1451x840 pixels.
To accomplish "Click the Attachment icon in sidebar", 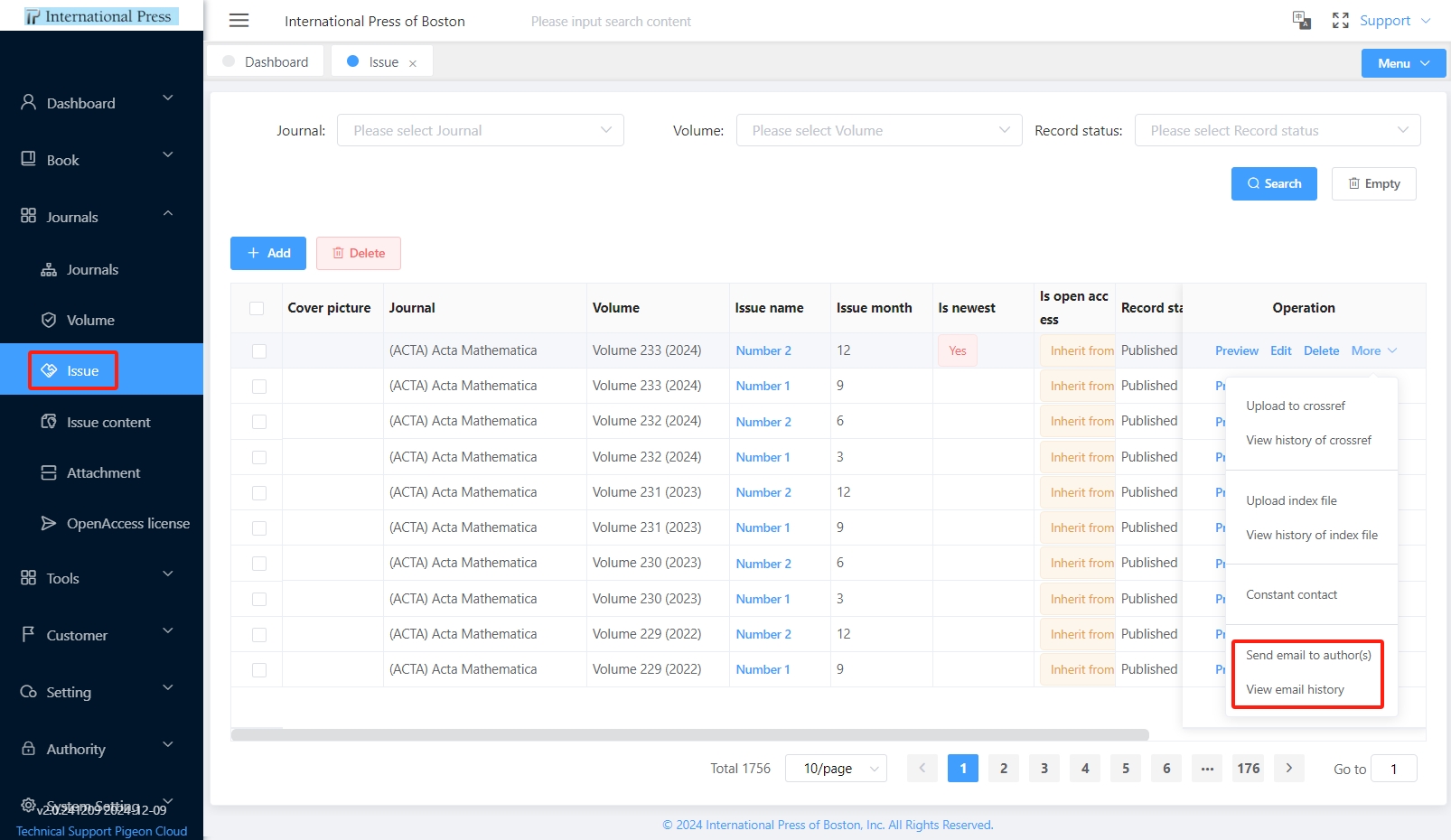I will (x=49, y=472).
